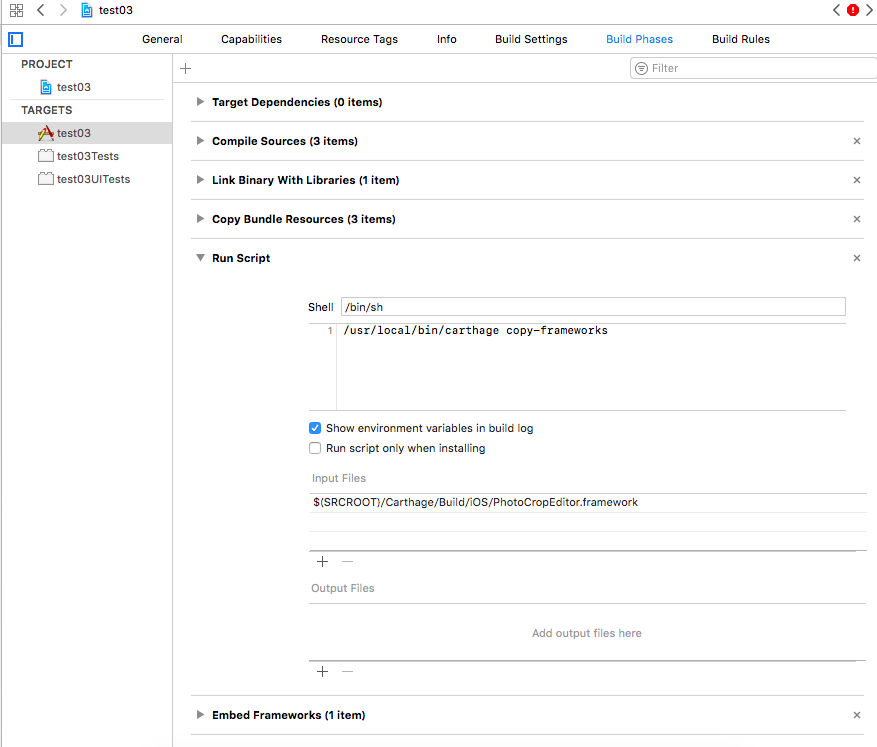Enable Run script only when installing
877x747 pixels.
(x=316, y=449)
